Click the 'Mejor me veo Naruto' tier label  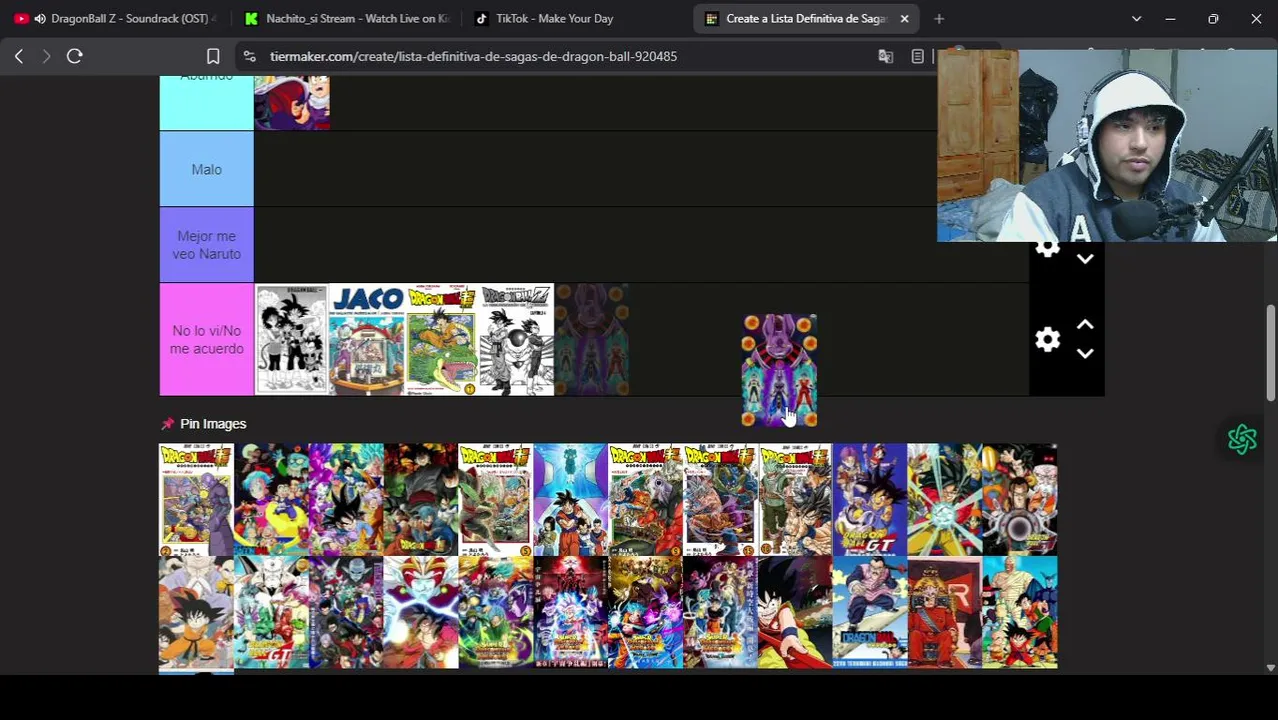(x=206, y=245)
